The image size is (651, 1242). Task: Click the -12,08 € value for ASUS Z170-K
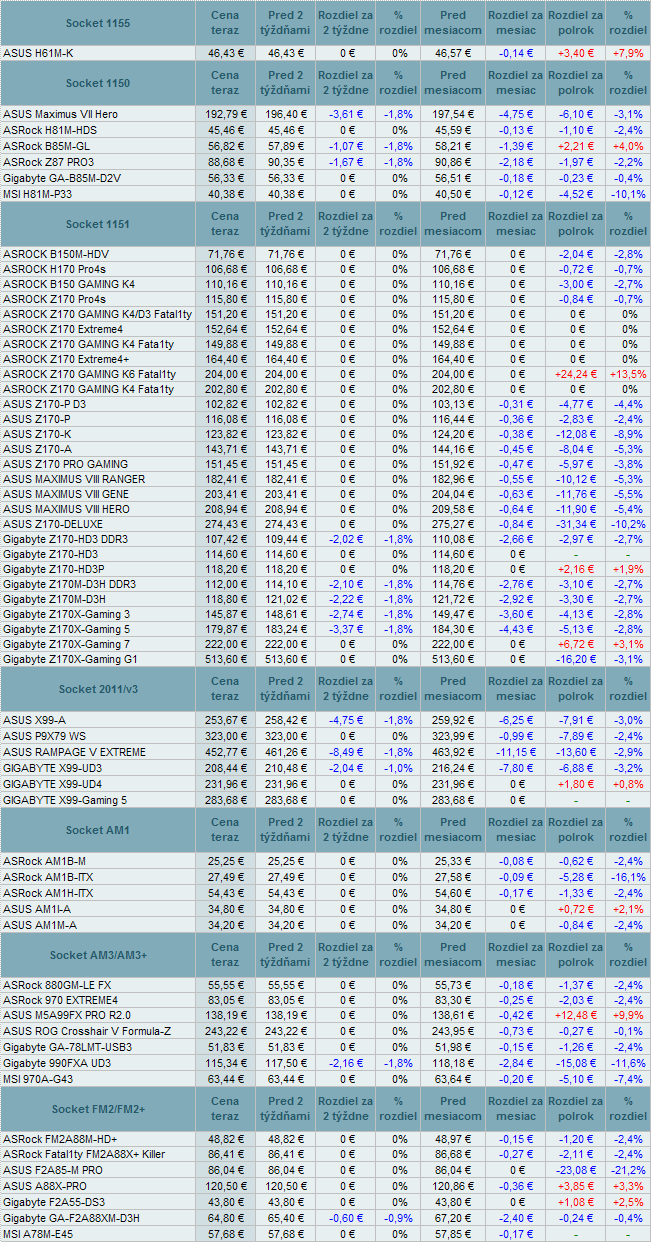575,434
